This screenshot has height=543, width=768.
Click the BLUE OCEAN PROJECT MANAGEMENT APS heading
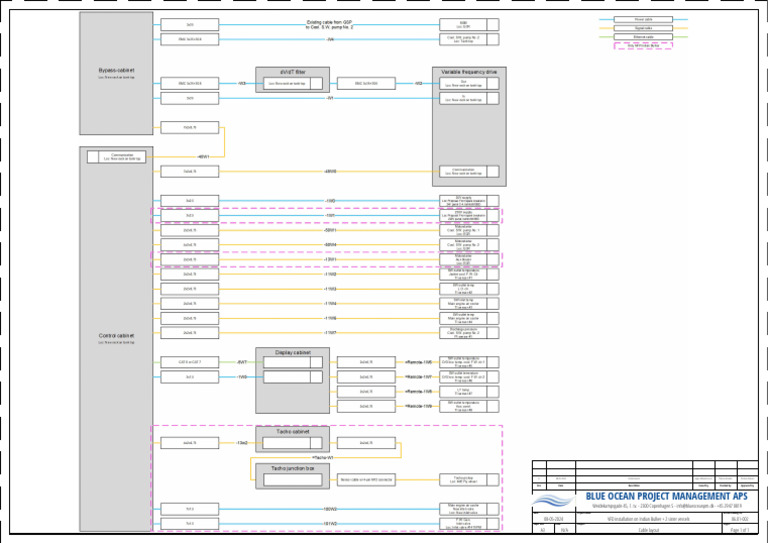(667, 496)
